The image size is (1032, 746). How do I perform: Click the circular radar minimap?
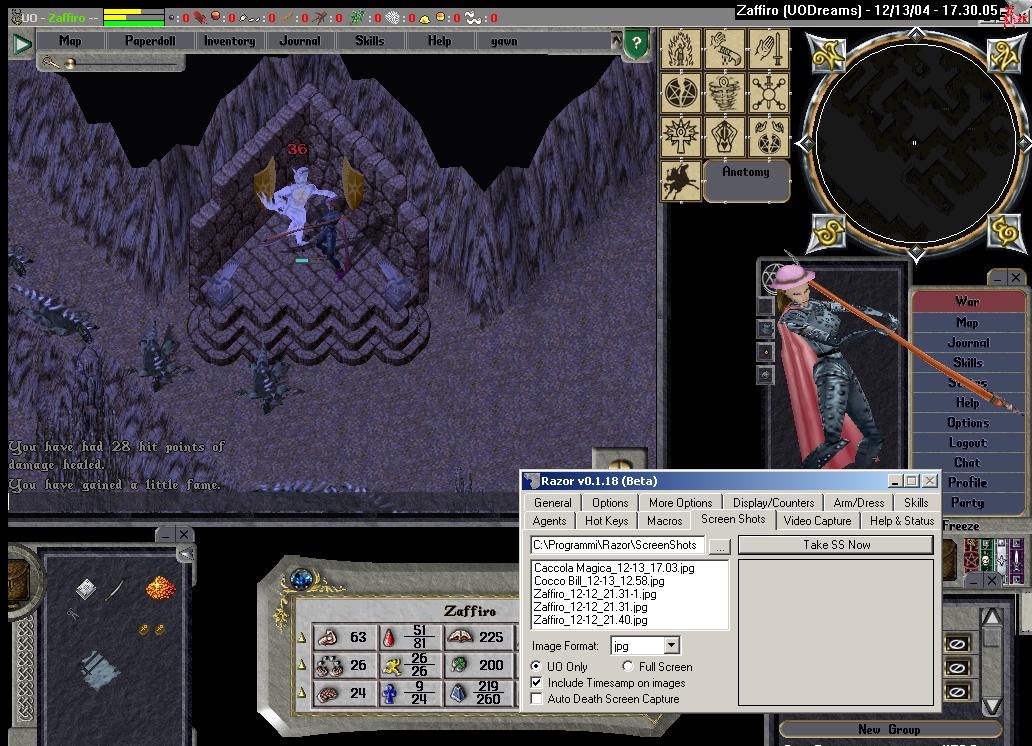click(915, 143)
